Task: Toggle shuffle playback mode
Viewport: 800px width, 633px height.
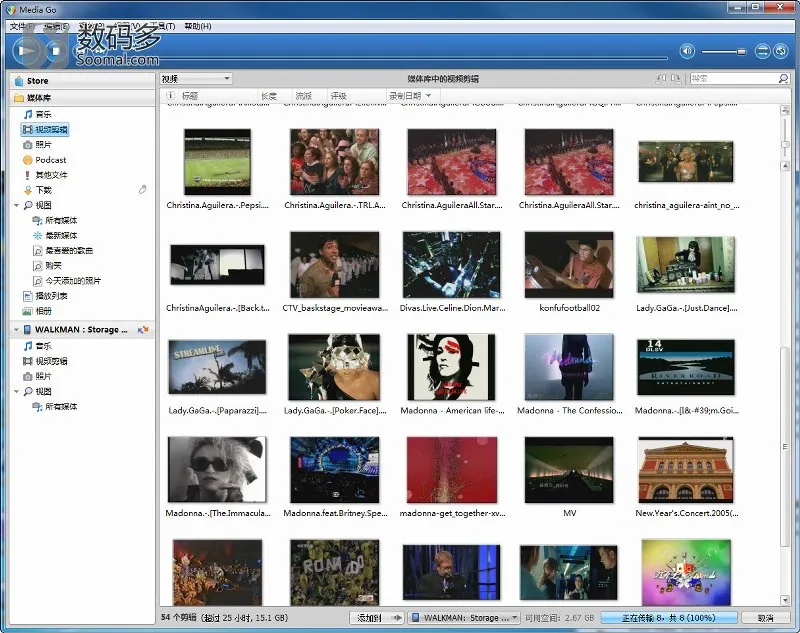Action: point(762,51)
